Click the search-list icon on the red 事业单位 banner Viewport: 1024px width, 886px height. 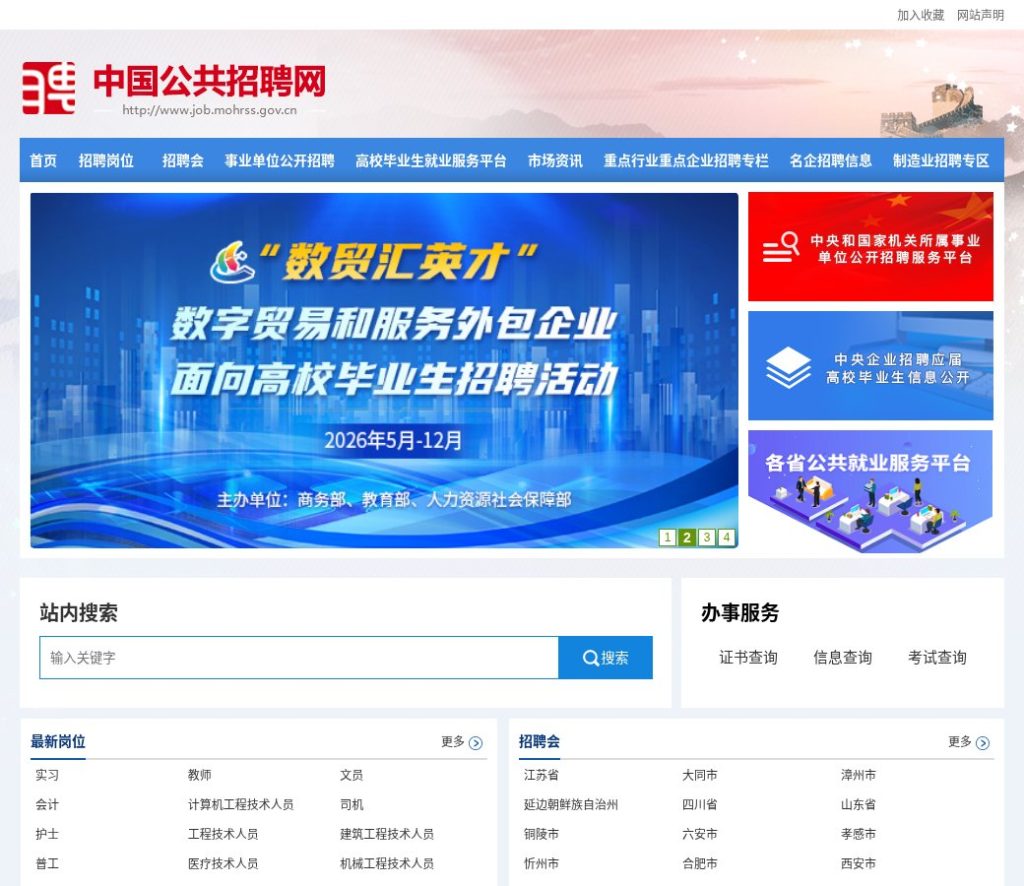(x=781, y=248)
